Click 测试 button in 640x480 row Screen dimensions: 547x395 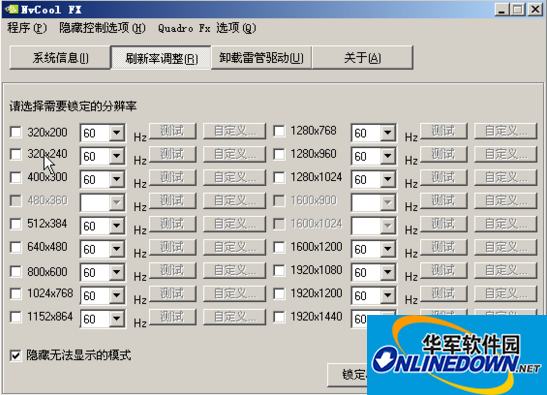click(173, 247)
